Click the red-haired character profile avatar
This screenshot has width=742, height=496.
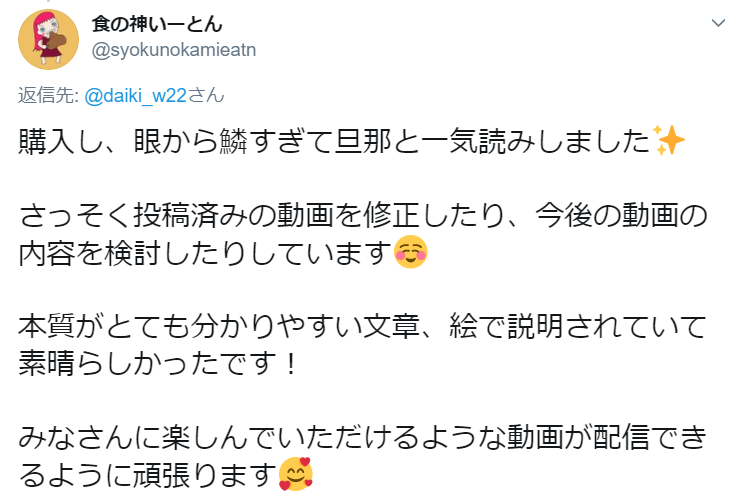click(48, 40)
